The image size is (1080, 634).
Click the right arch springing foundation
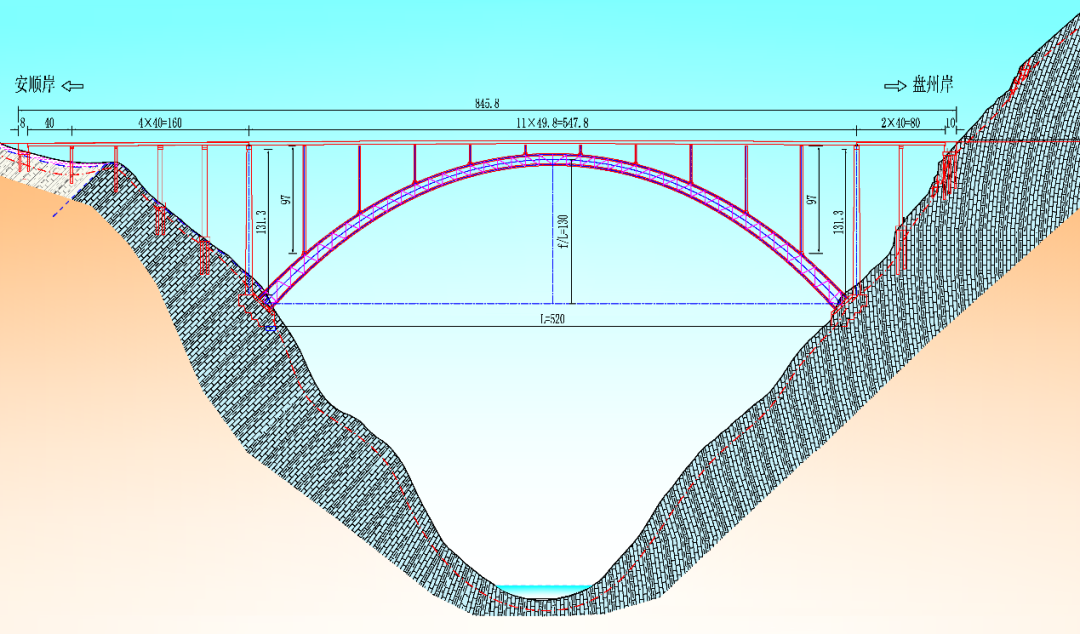coord(845,303)
